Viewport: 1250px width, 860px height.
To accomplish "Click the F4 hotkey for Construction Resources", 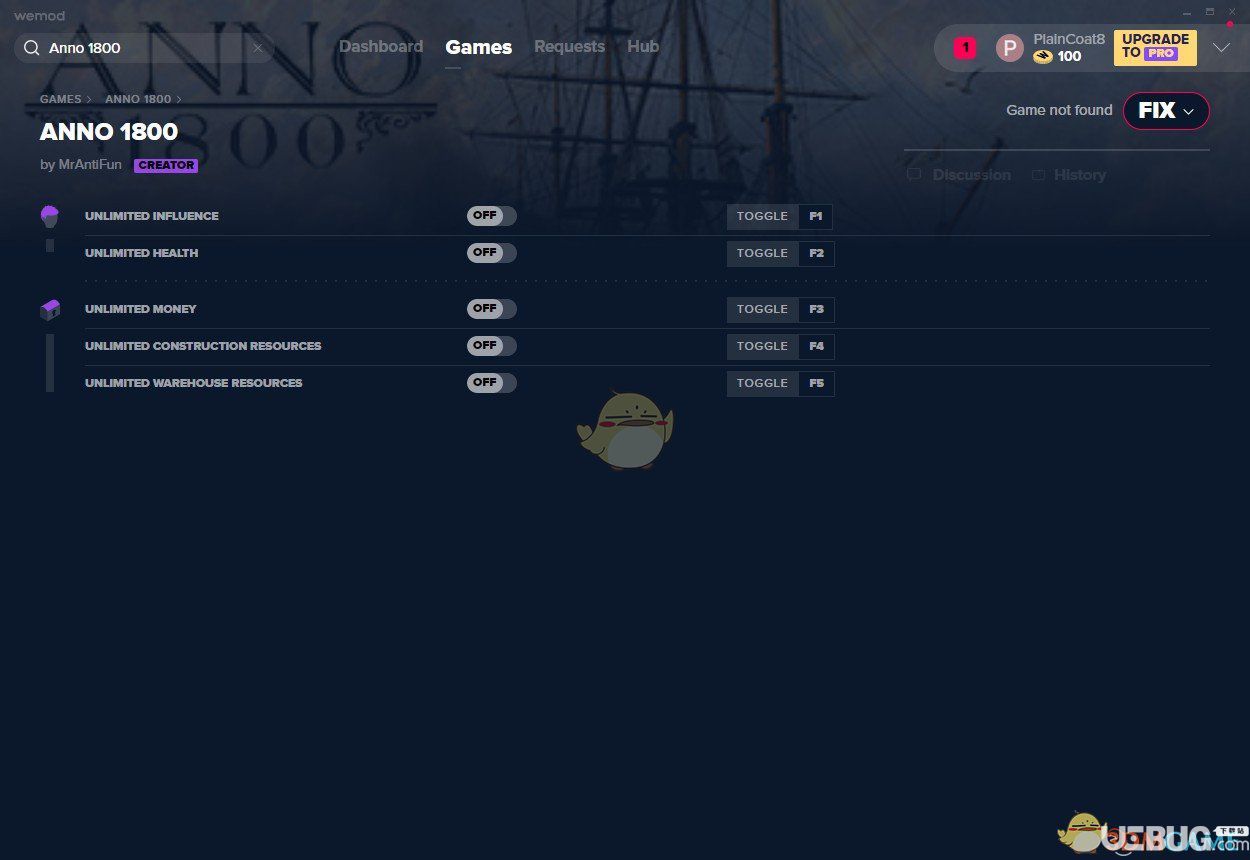I will tap(816, 347).
